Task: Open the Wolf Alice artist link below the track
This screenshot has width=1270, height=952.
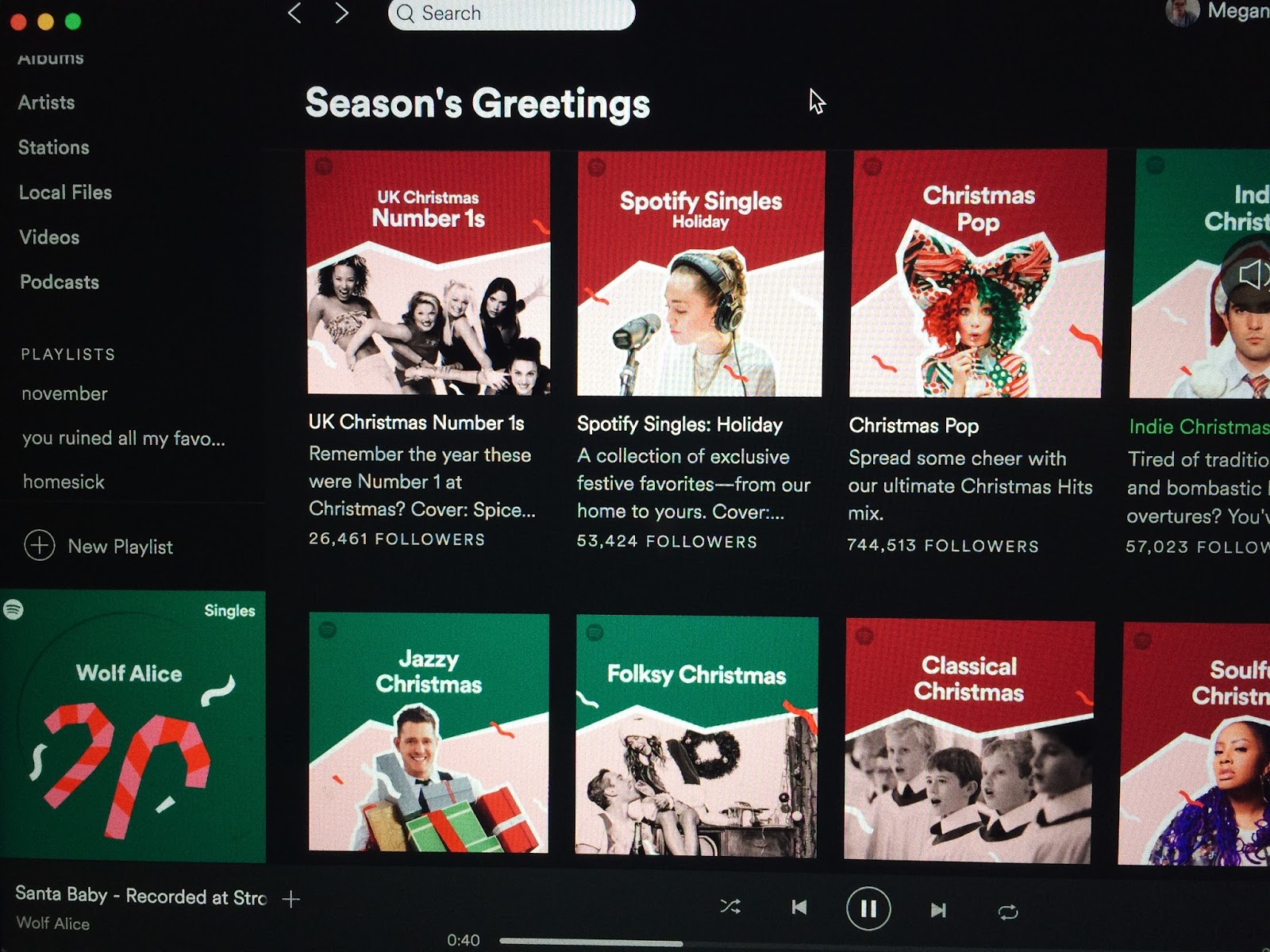Action: click(53, 923)
